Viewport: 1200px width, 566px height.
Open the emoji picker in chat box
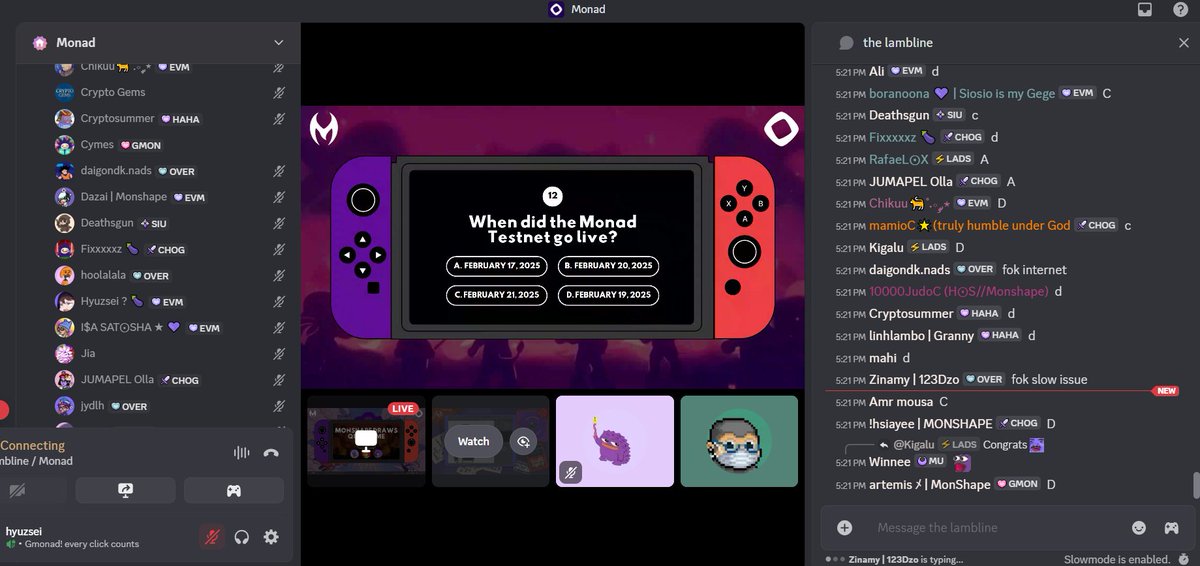(x=1139, y=527)
